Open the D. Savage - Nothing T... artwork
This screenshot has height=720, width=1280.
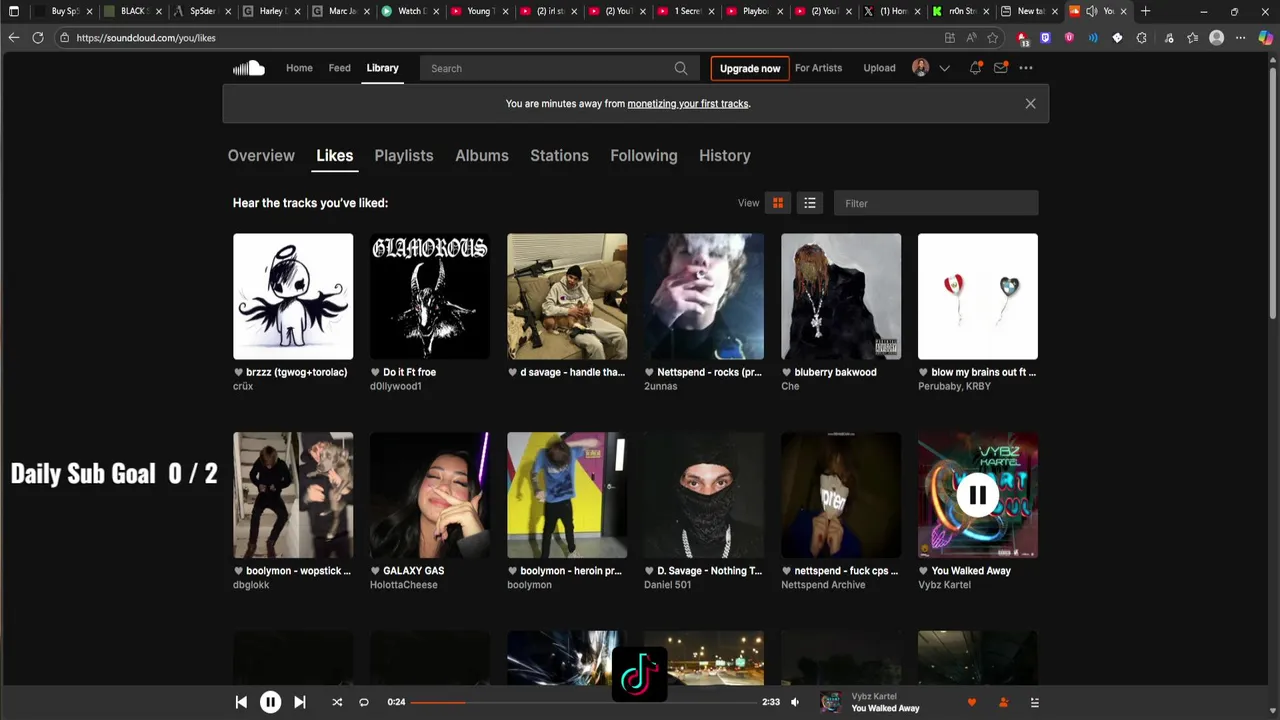[704, 495]
